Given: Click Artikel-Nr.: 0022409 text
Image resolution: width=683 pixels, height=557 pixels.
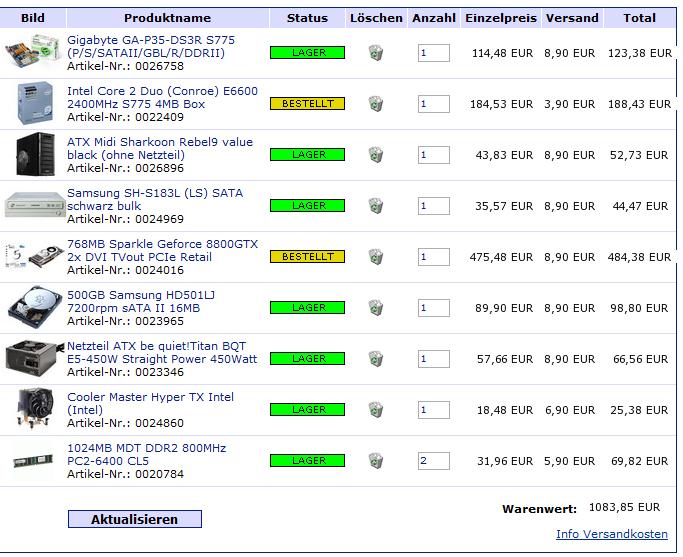Looking at the screenshot, I should [125, 117].
